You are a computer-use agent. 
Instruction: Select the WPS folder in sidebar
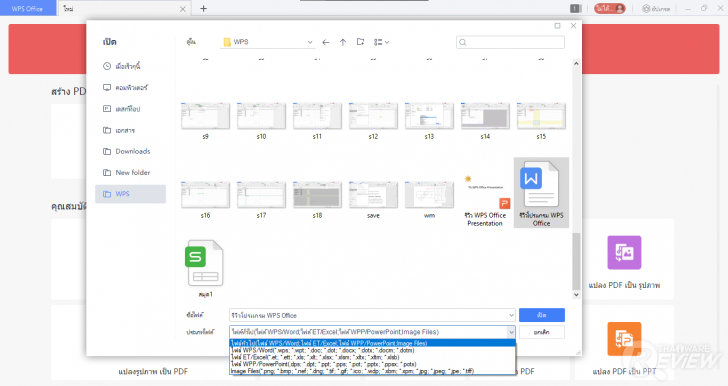pyautogui.click(x=130, y=194)
